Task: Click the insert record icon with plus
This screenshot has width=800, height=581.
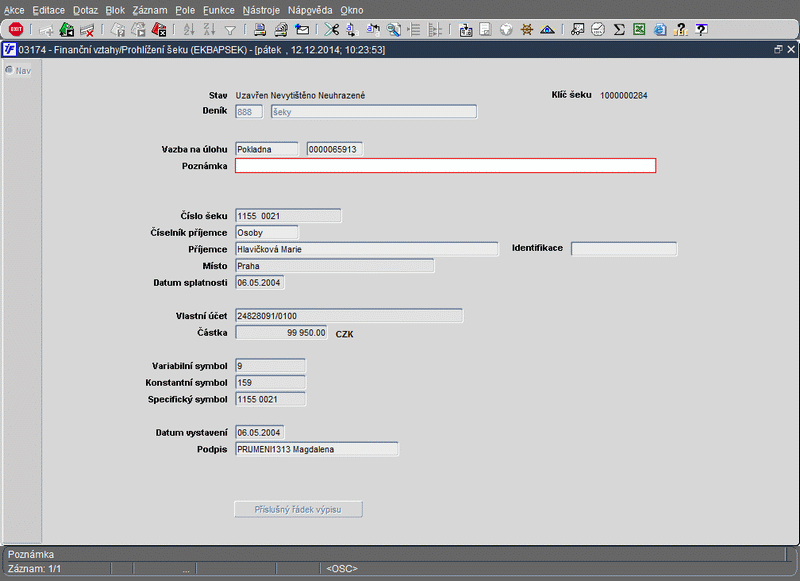Action: [46, 30]
